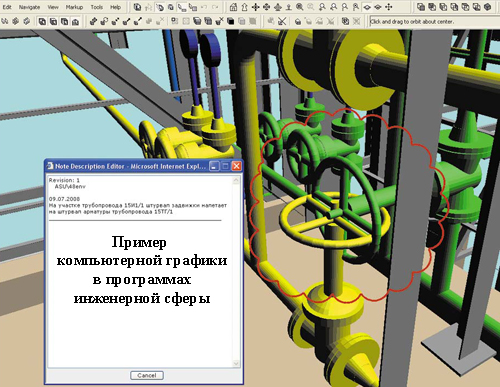This screenshot has height=387, width=500.
Task: Select the active orbit about center tool
Action: click(367, 7)
